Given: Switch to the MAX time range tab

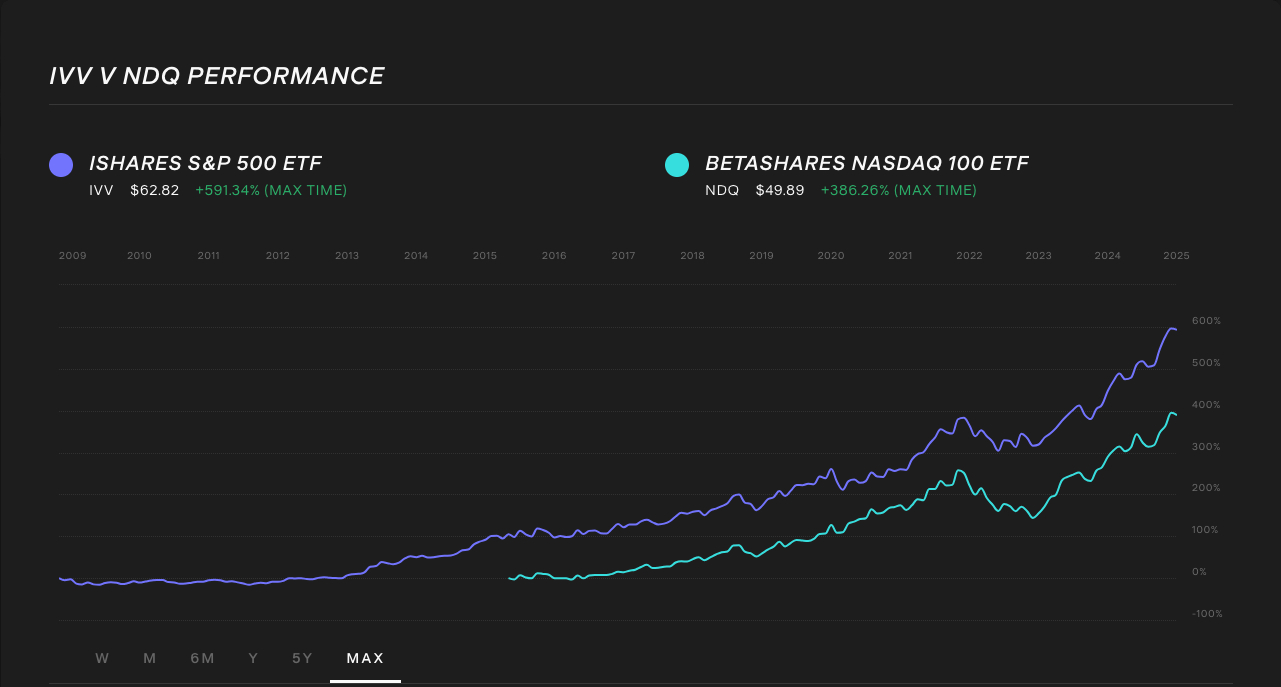Looking at the screenshot, I should coord(365,658).
